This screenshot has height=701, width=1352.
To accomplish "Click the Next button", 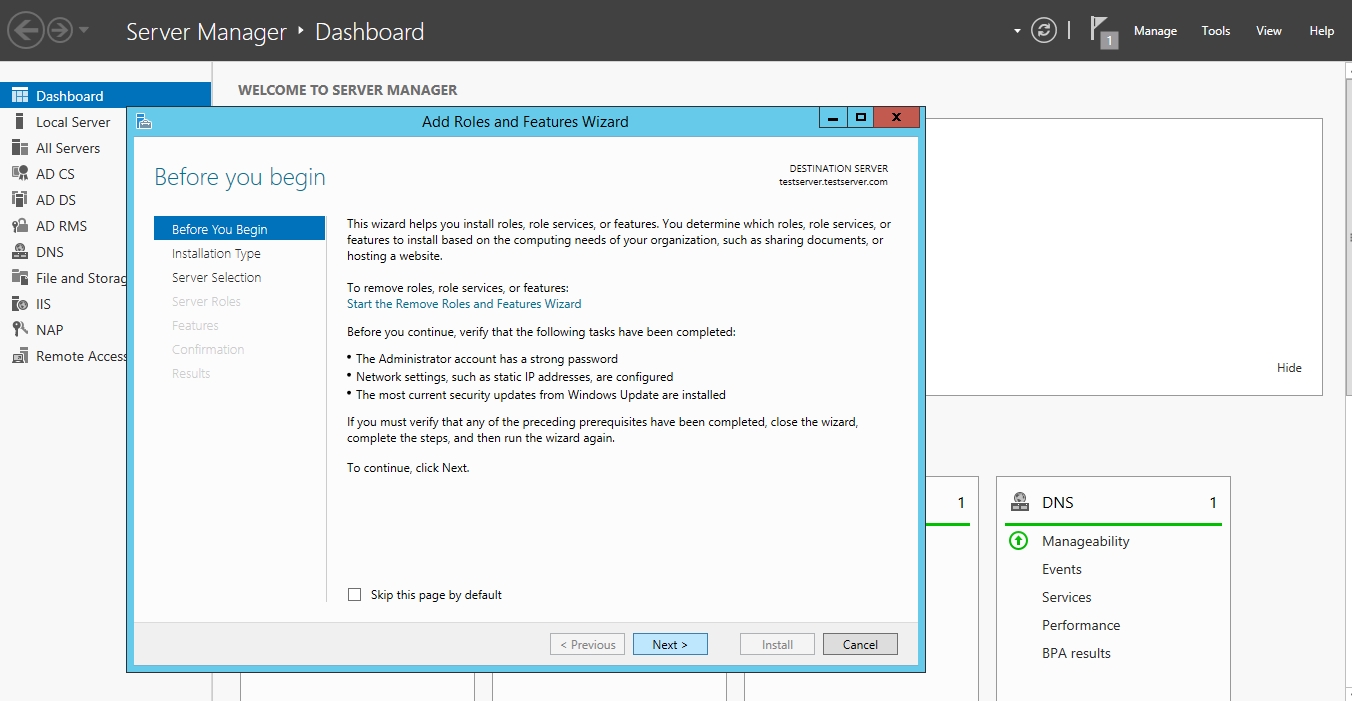I will click(x=670, y=645).
